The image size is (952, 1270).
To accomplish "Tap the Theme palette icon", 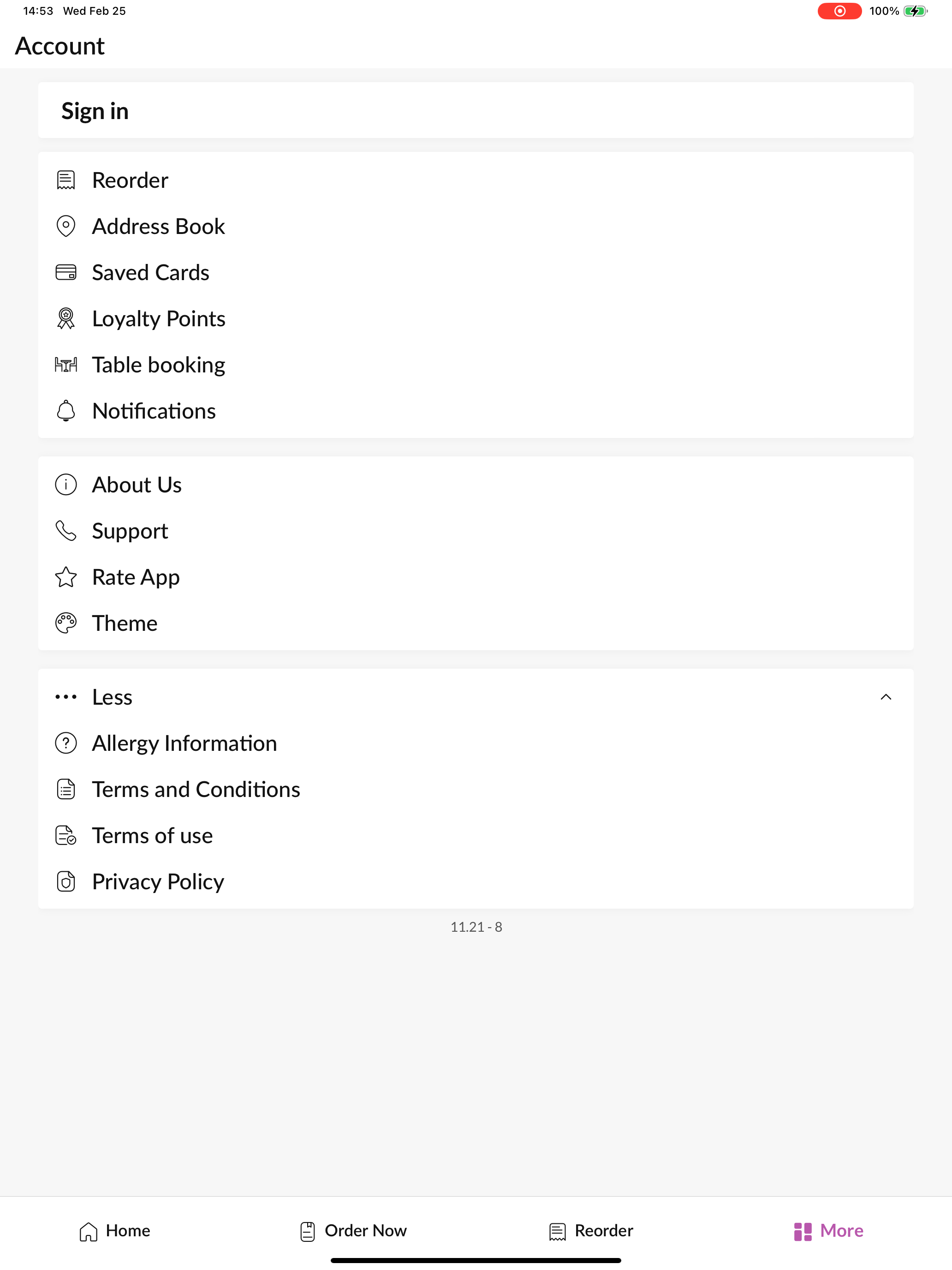I will pos(66,623).
